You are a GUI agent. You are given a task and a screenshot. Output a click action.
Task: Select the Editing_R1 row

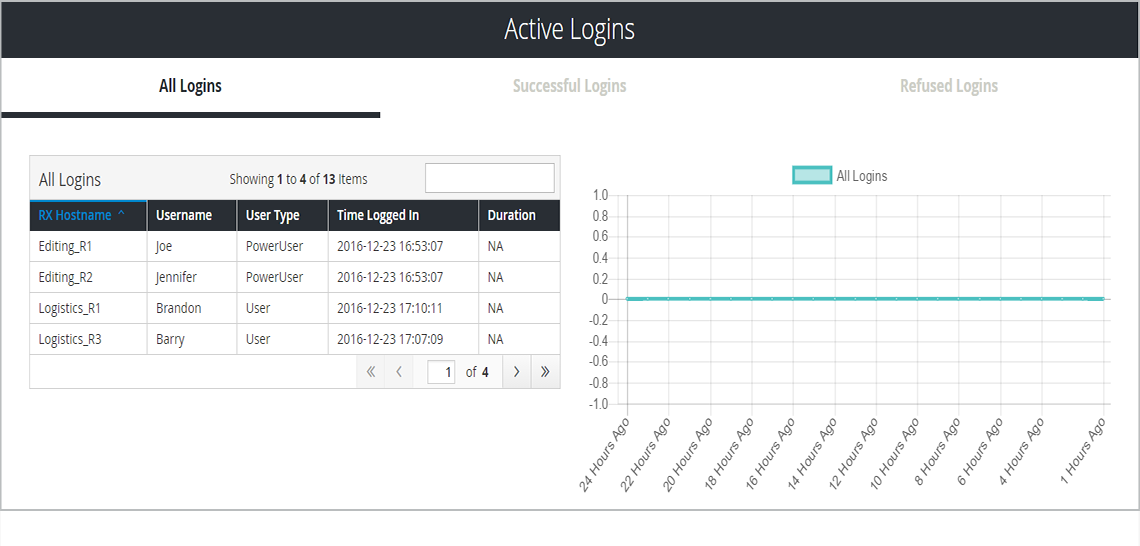pos(65,246)
